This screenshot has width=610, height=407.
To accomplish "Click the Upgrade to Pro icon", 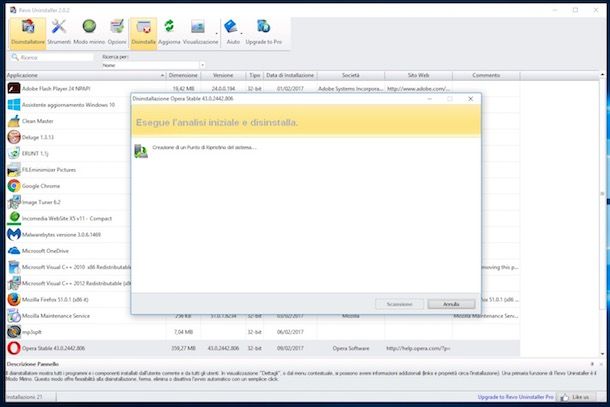I will (x=263, y=27).
